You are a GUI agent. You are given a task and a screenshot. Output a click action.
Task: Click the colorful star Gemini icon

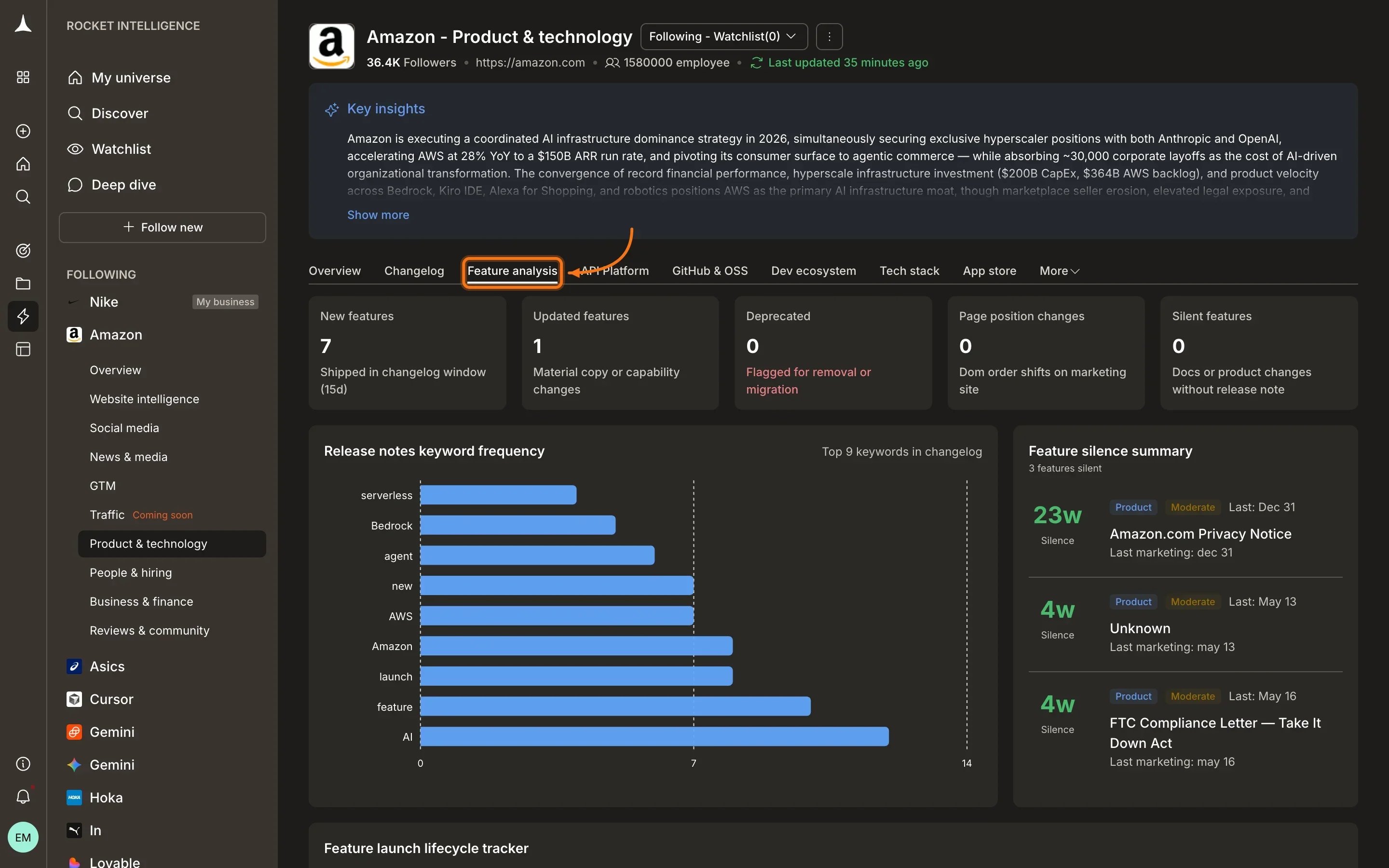(74, 765)
